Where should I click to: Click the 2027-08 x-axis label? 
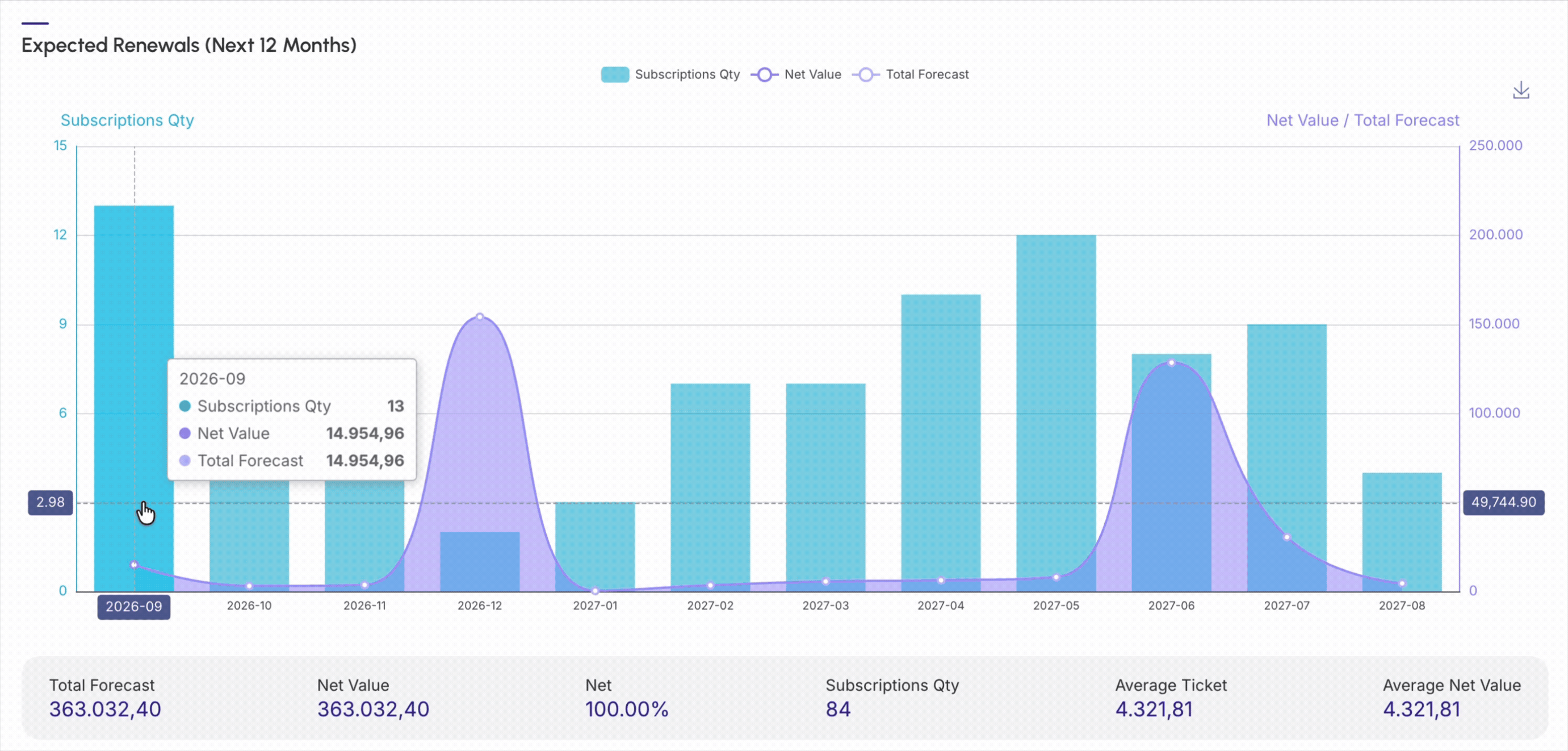click(x=1402, y=606)
